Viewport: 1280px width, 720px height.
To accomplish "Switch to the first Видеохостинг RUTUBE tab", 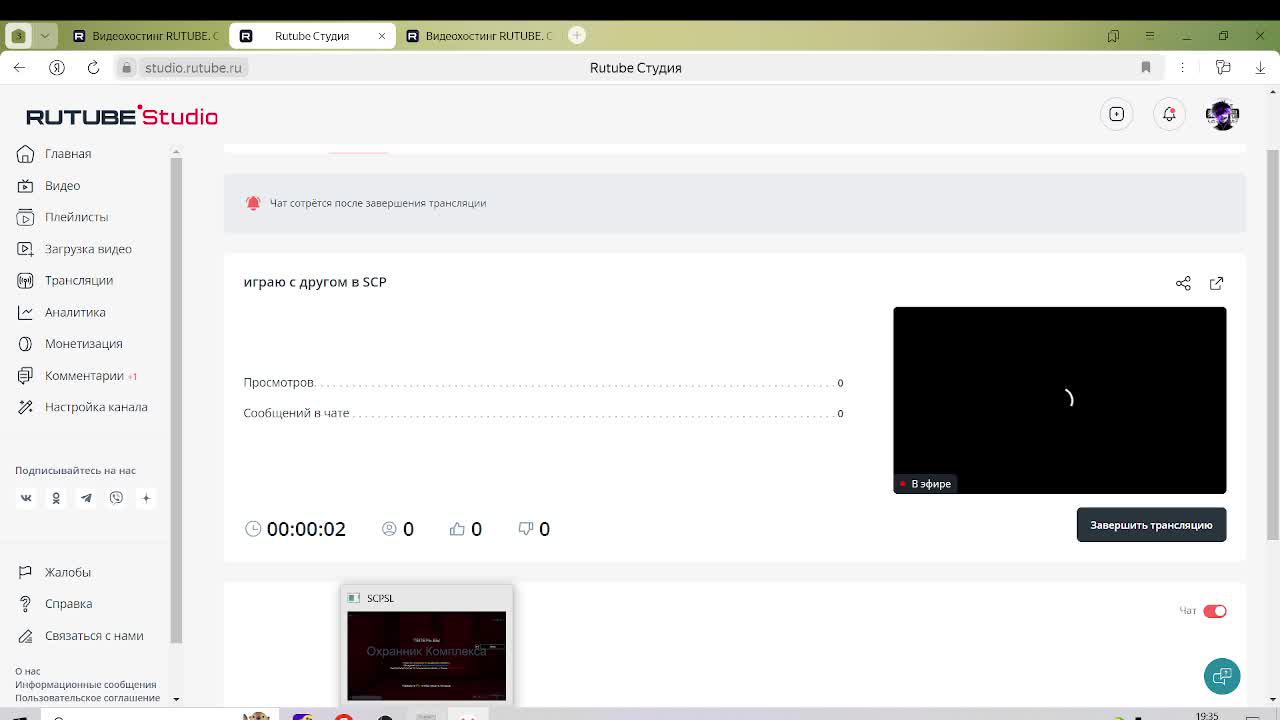I will (x=146, y=36).
